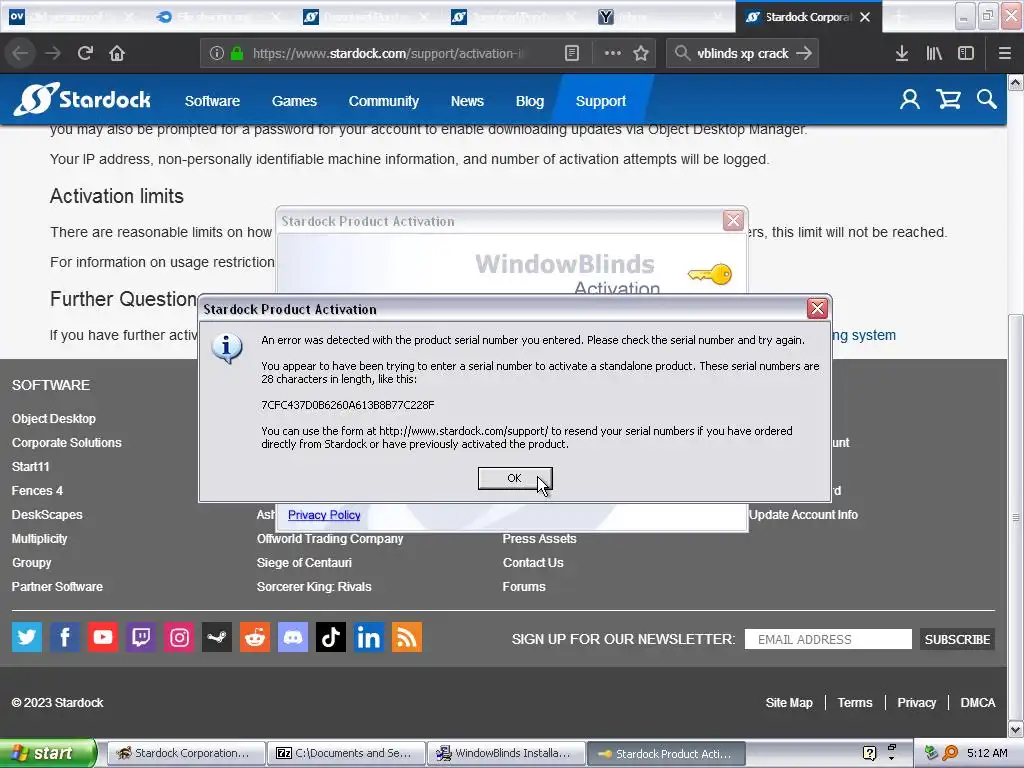This screenshot has height=768, width=1024.
Task: Open Stardock's Twitch channel
Action: pos(140,637)
